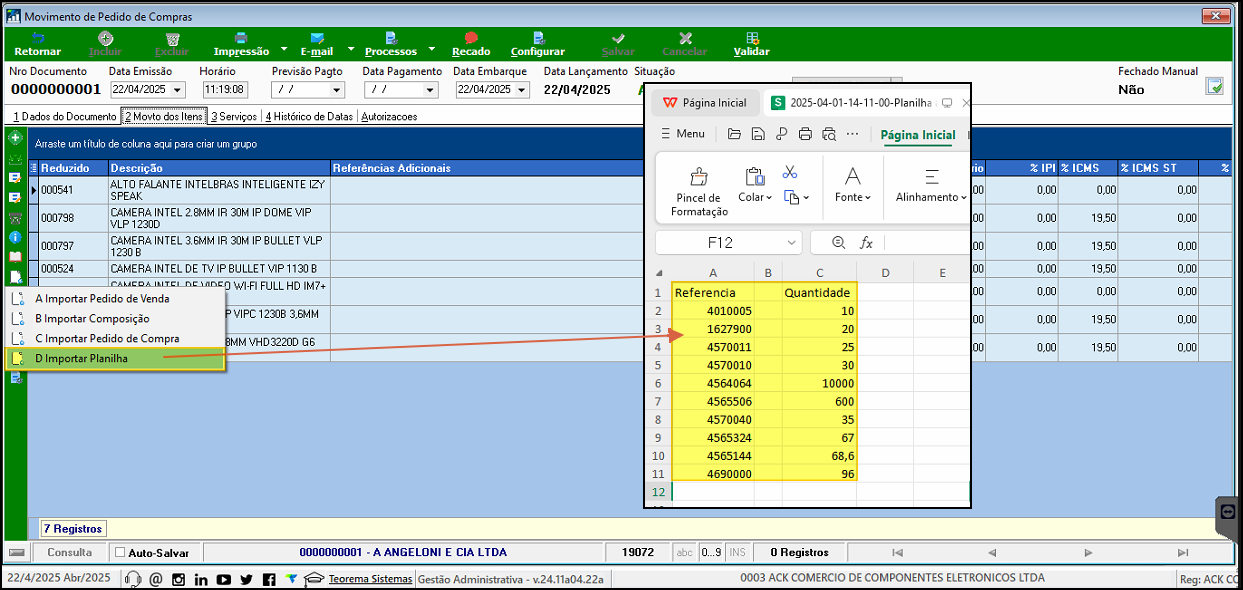1243x590 pixels.
Task: Click the Fechado Manual checkmark icon
Action: [1214, 86]
